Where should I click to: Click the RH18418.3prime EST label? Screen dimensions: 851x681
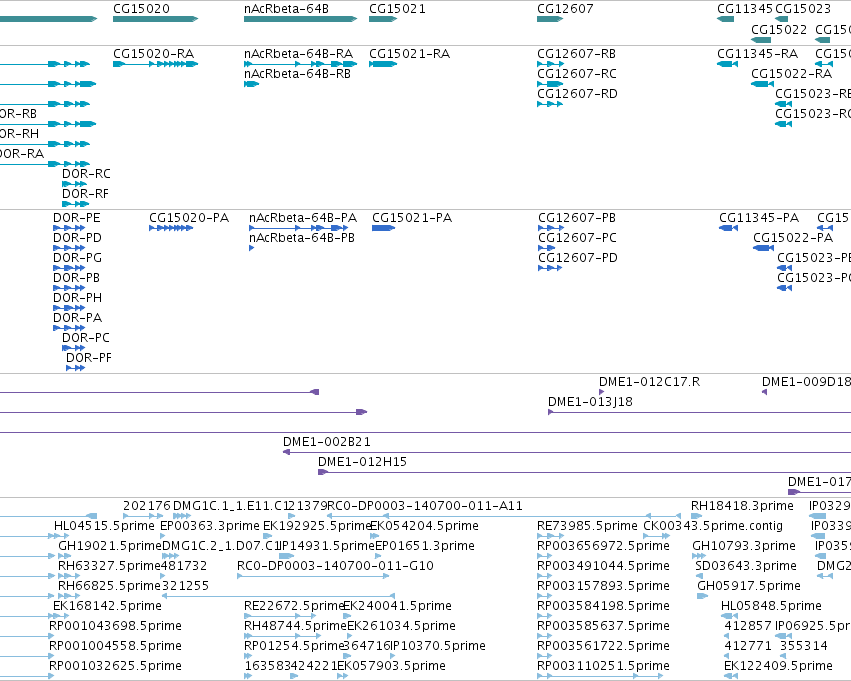coord(742,506)
